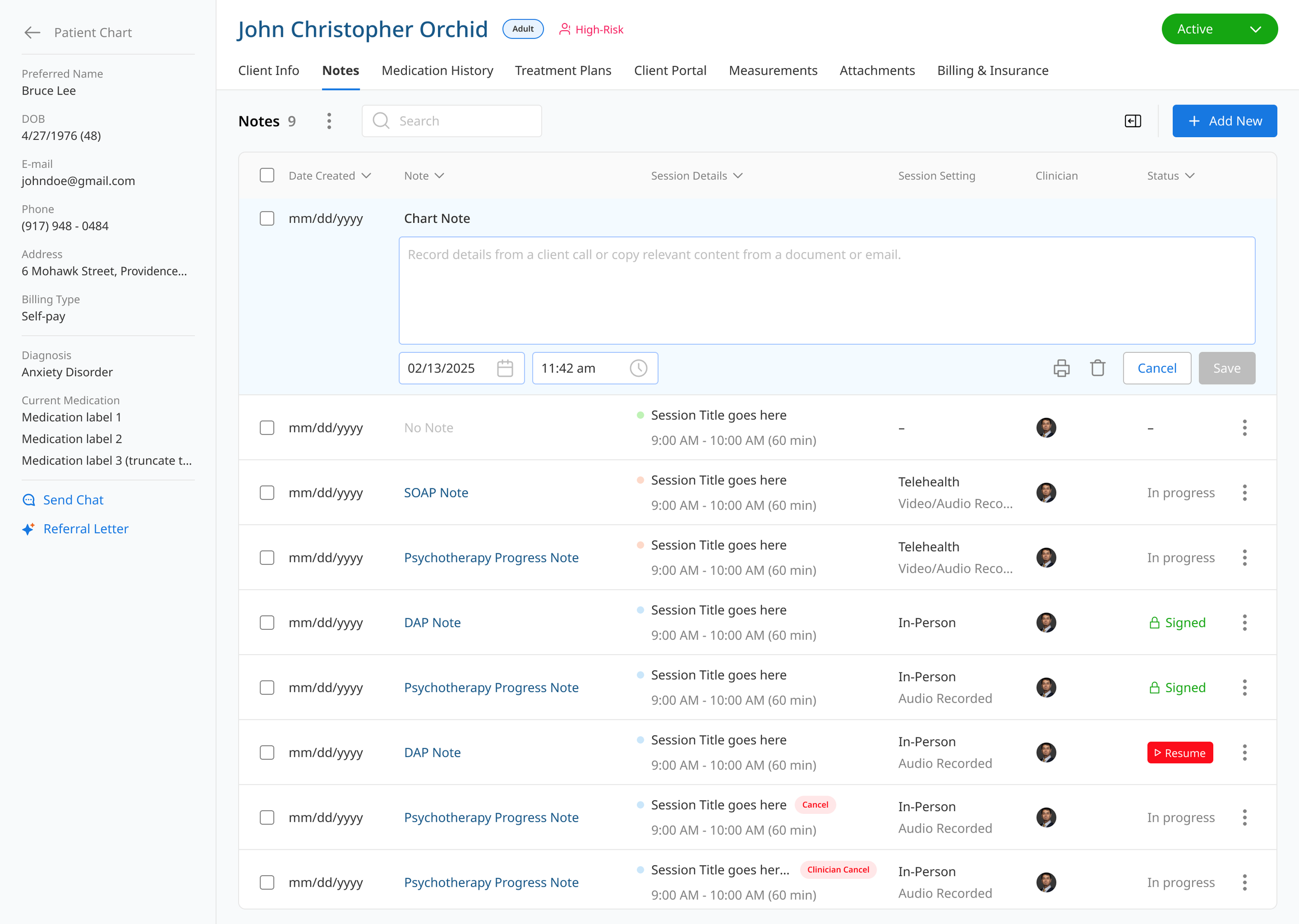Sort by the Date Created column chevron

pos(366,176)
